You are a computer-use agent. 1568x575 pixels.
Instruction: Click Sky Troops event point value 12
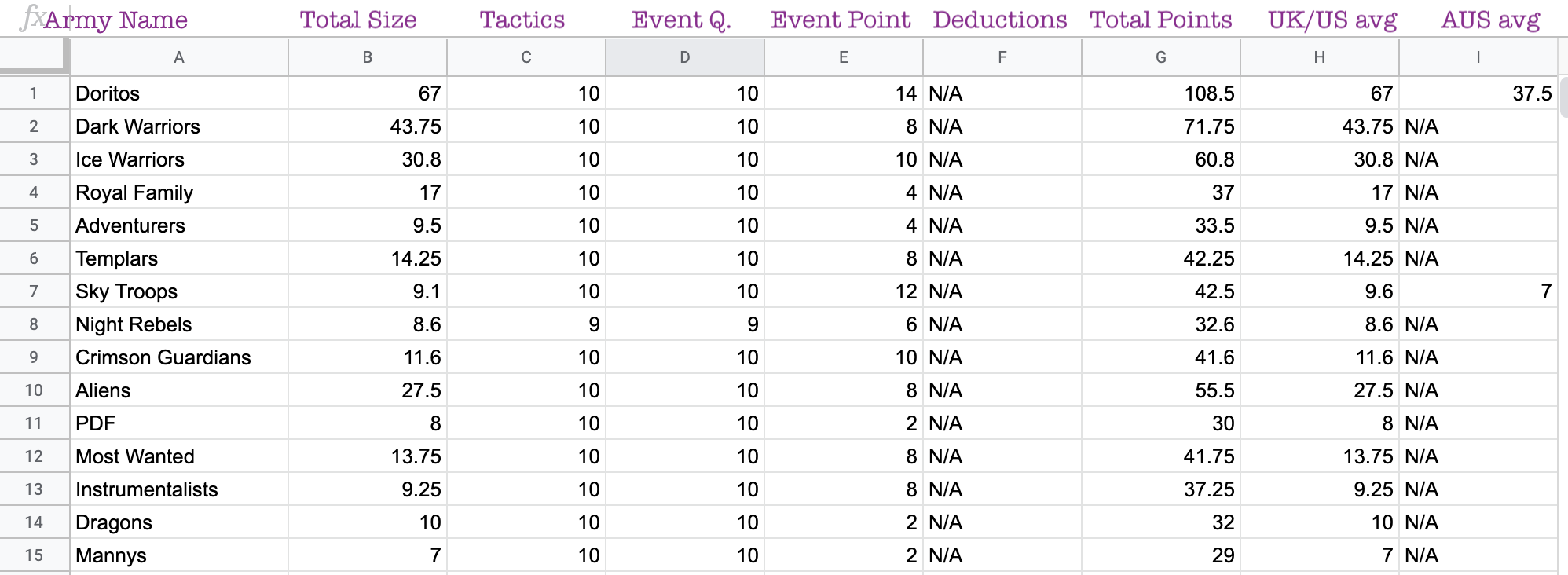844,291
